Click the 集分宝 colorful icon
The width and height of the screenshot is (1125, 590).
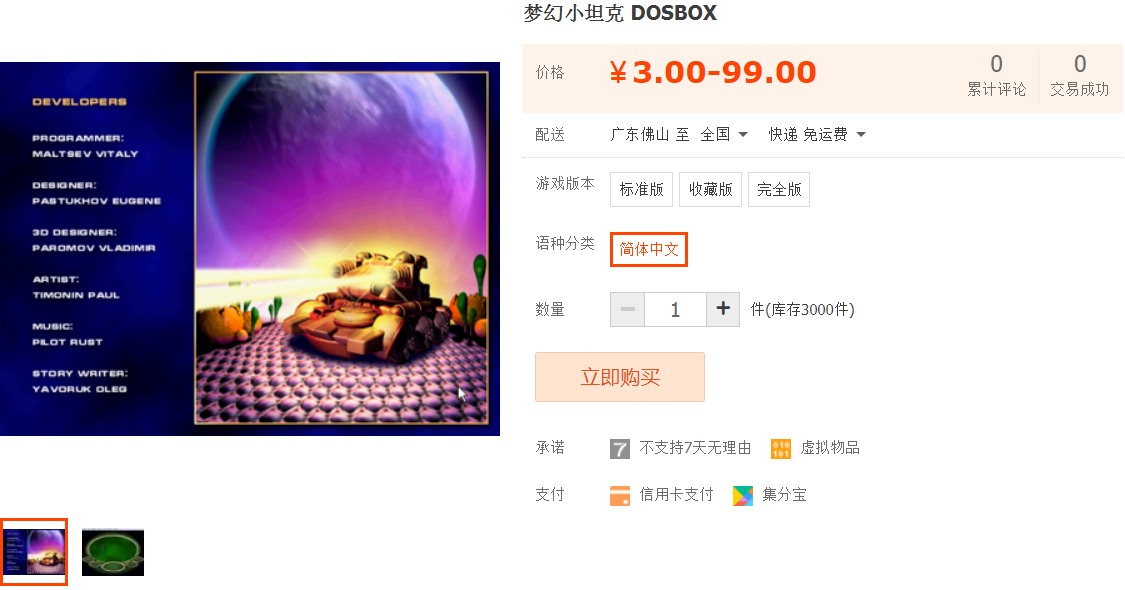pyautogui.click(x=743, y=495)
